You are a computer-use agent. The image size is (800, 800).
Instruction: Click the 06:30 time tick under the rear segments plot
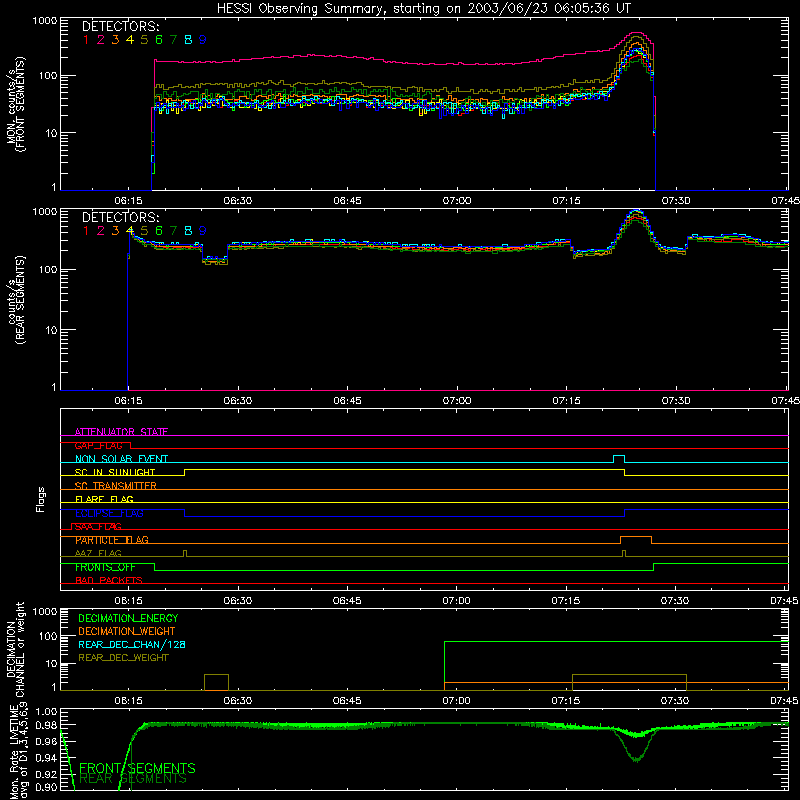pyautogui.click(x=238, y=401)
